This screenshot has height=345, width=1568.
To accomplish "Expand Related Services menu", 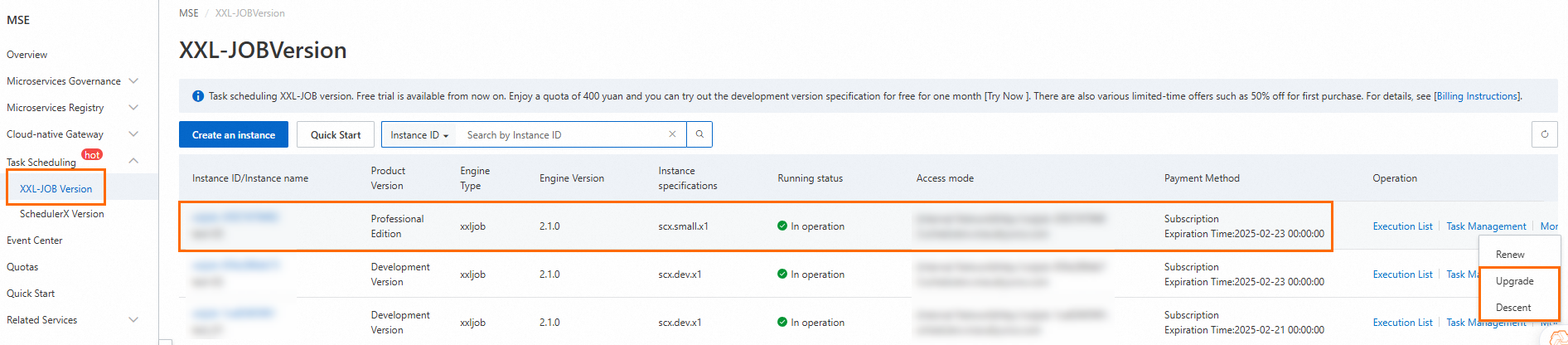I will pos(133,320).
